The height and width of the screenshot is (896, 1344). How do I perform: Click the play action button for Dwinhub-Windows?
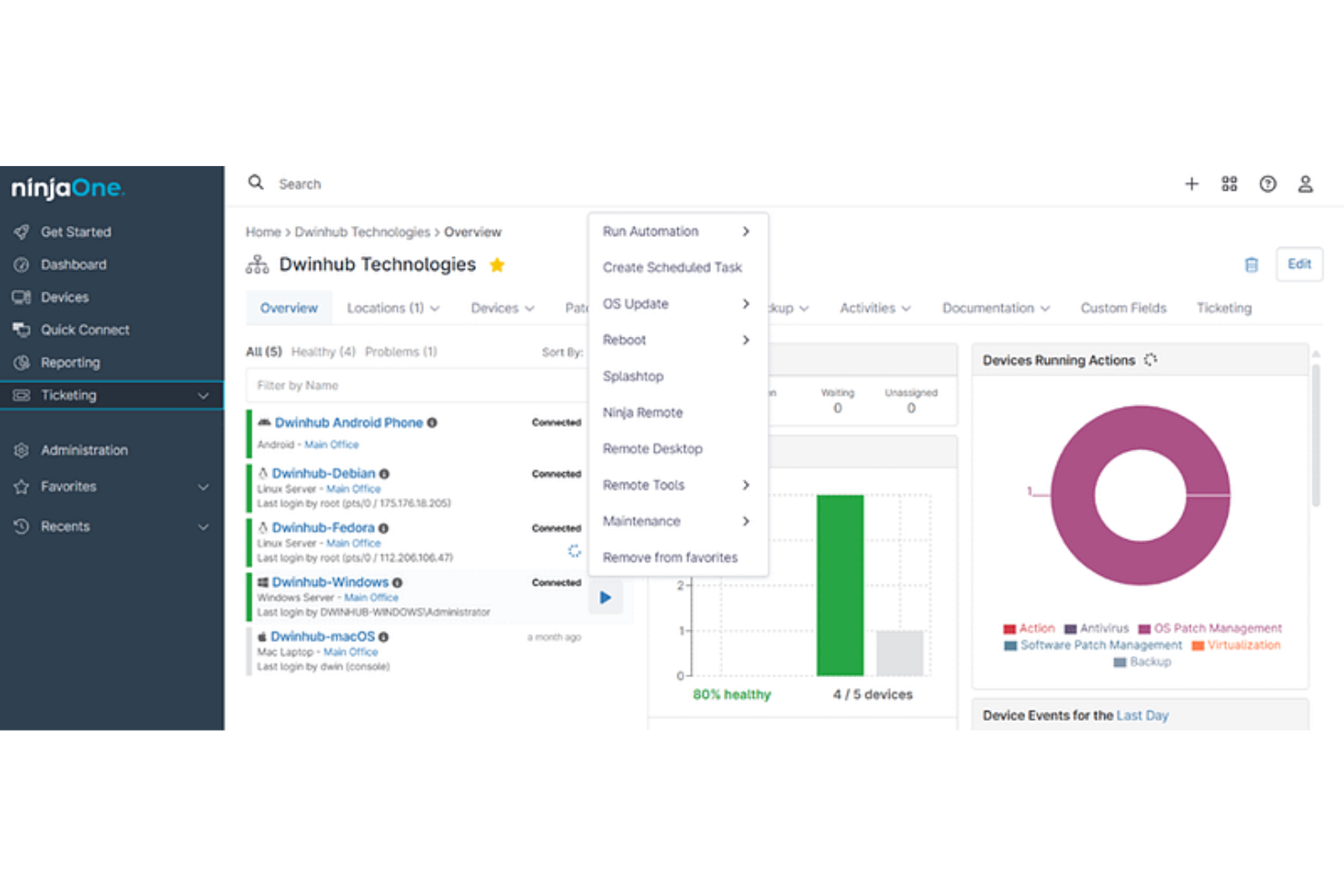606,597
